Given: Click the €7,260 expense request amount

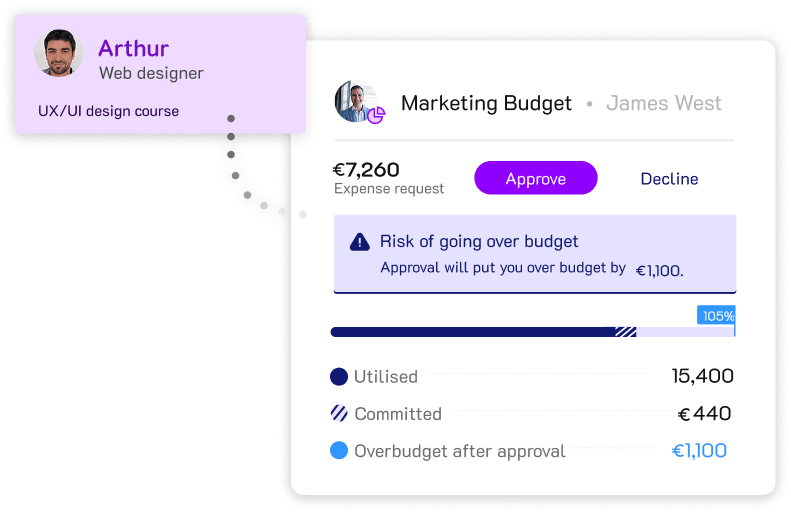Looking at the screenshot, I should (x=367, y=169).
